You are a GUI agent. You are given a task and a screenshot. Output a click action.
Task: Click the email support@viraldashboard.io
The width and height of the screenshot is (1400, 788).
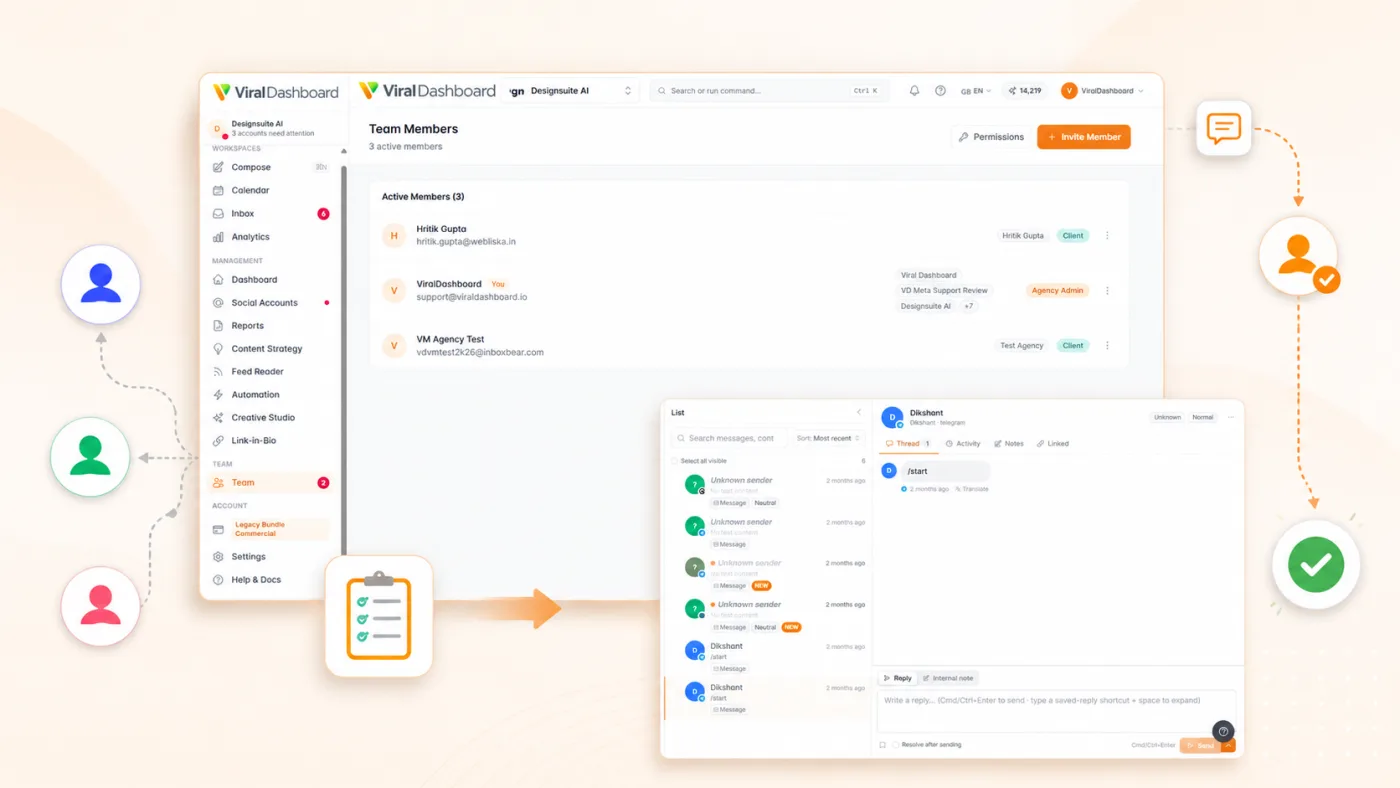[472, 297]
